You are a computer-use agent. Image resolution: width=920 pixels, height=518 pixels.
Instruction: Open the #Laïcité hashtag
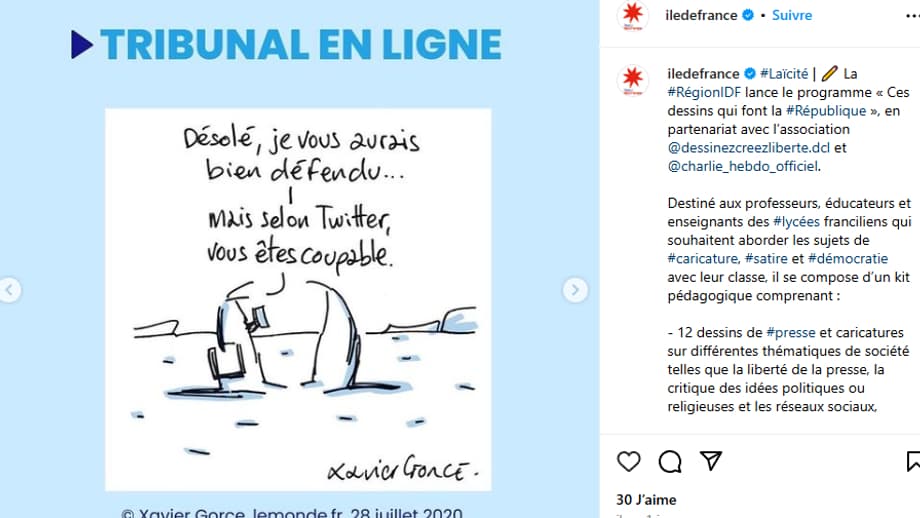(784, 73)
